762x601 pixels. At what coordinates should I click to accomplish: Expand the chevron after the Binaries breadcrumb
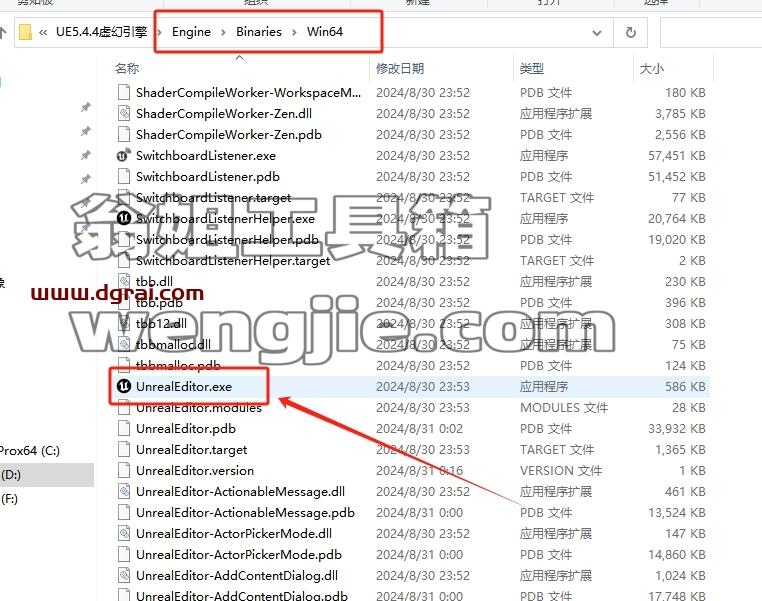tap(294, 32)
